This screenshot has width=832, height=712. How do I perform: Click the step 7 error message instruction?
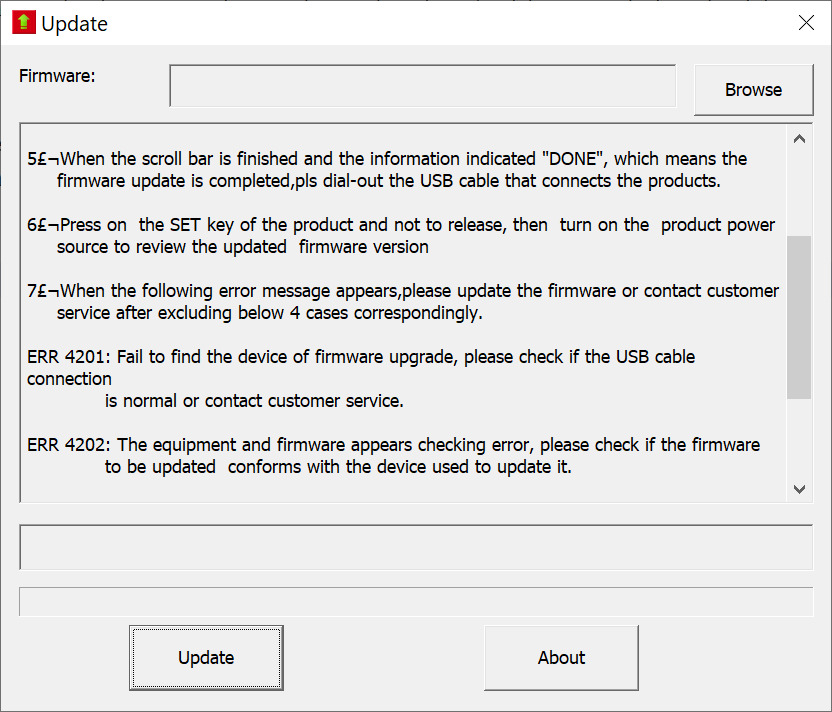point(400,292)
